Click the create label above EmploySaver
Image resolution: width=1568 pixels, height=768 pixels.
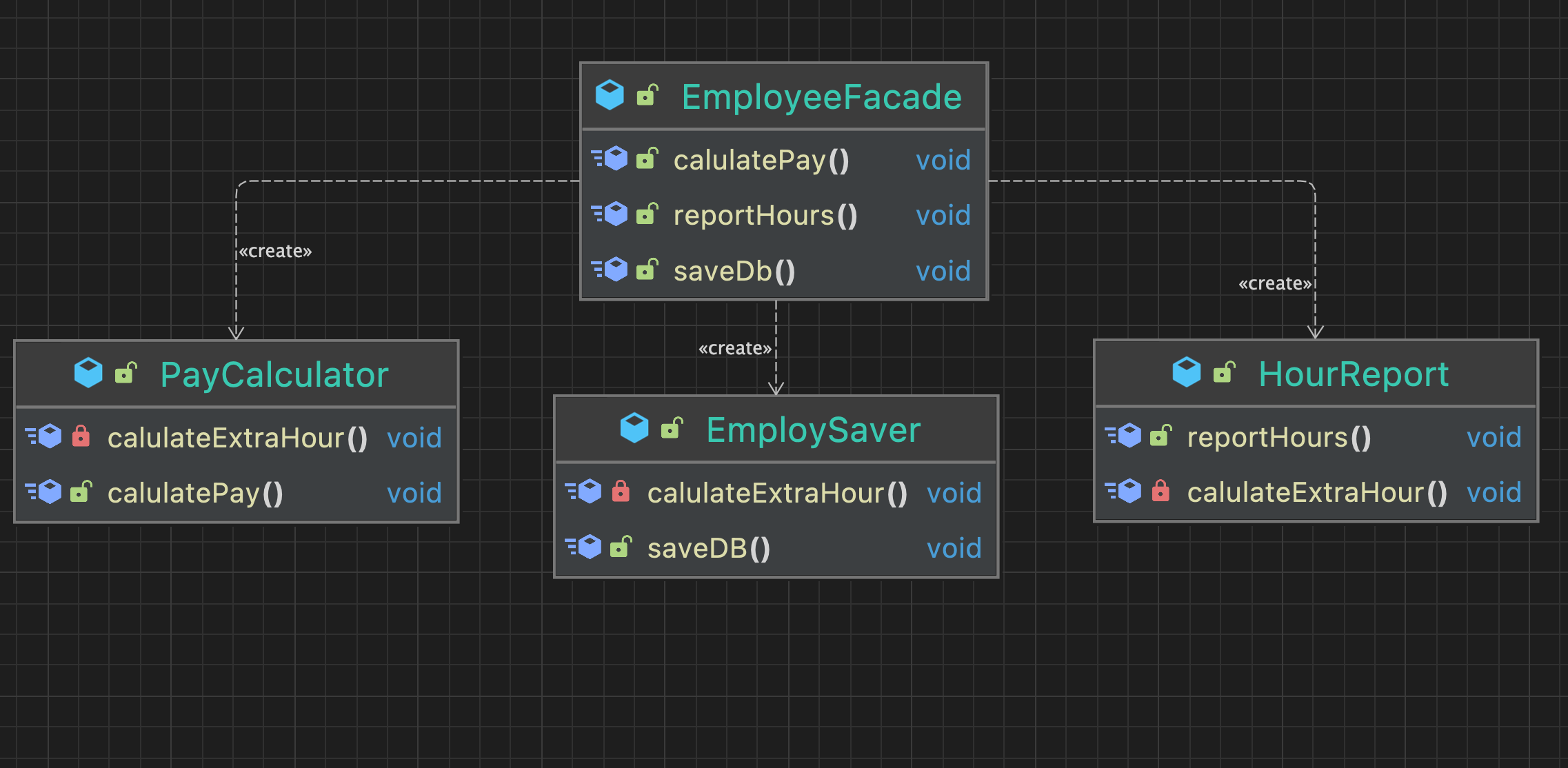click(x=734, y=348)
